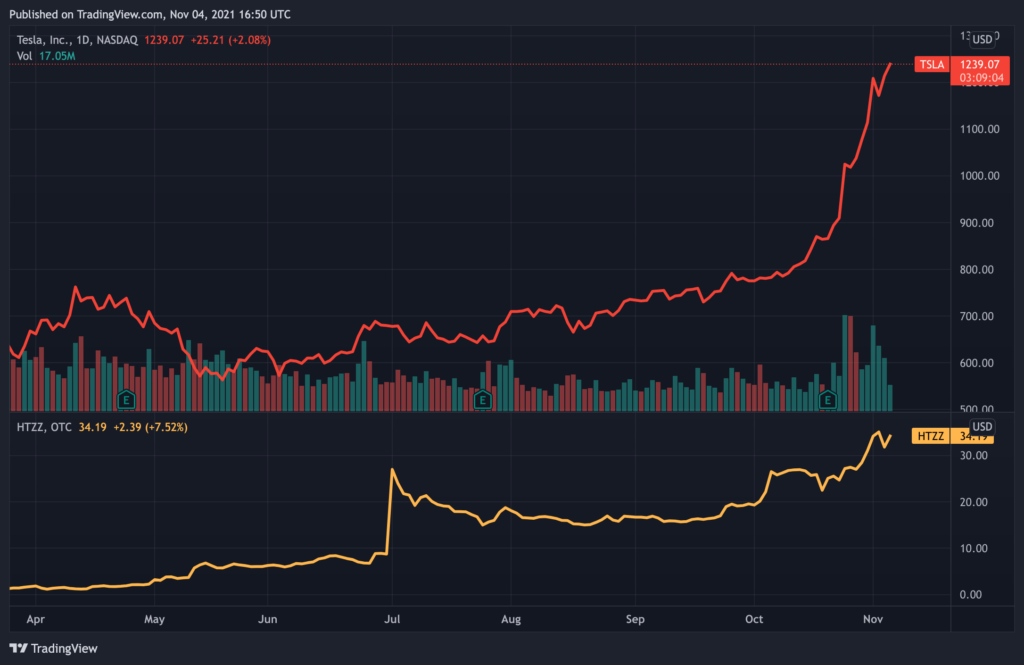Click the 10.00 axis label on the HTZZ pane
Viewport: 1024px width, 665px height.
tap(973, 548)
